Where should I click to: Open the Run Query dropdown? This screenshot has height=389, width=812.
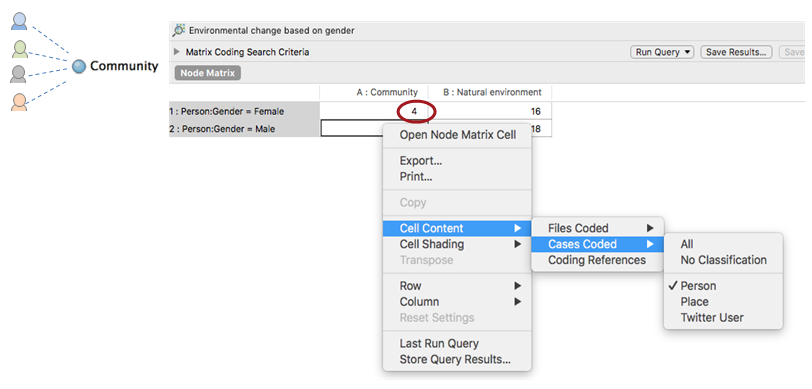[x=661, y=52]
